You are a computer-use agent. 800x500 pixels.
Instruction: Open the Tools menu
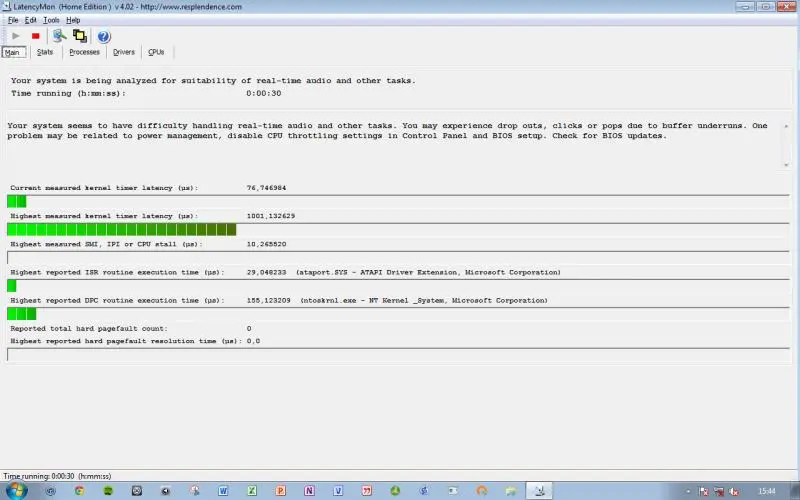51,20
